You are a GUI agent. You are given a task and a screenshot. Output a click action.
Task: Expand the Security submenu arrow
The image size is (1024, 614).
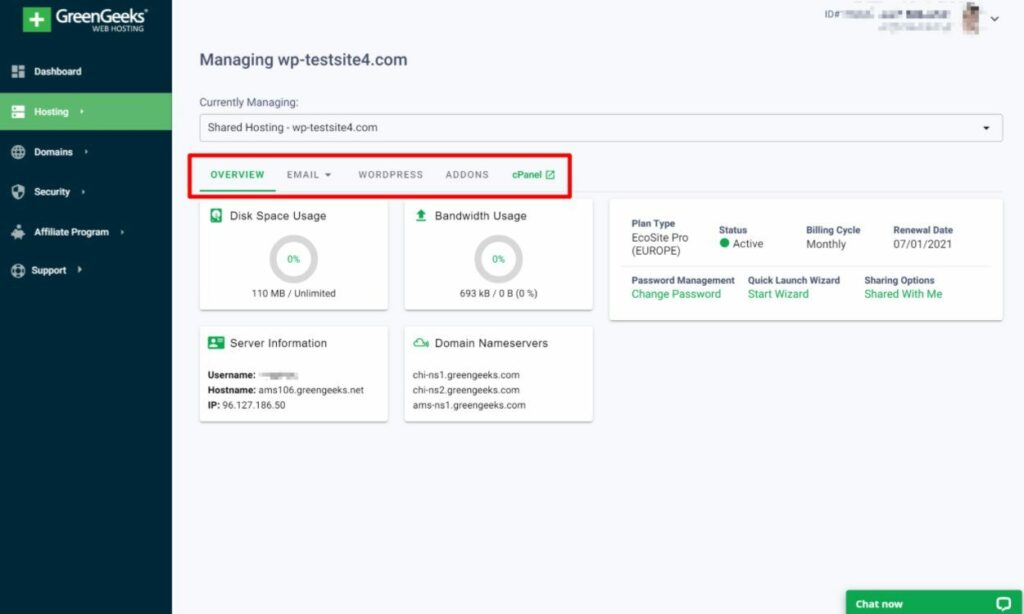tap(83, 192)
